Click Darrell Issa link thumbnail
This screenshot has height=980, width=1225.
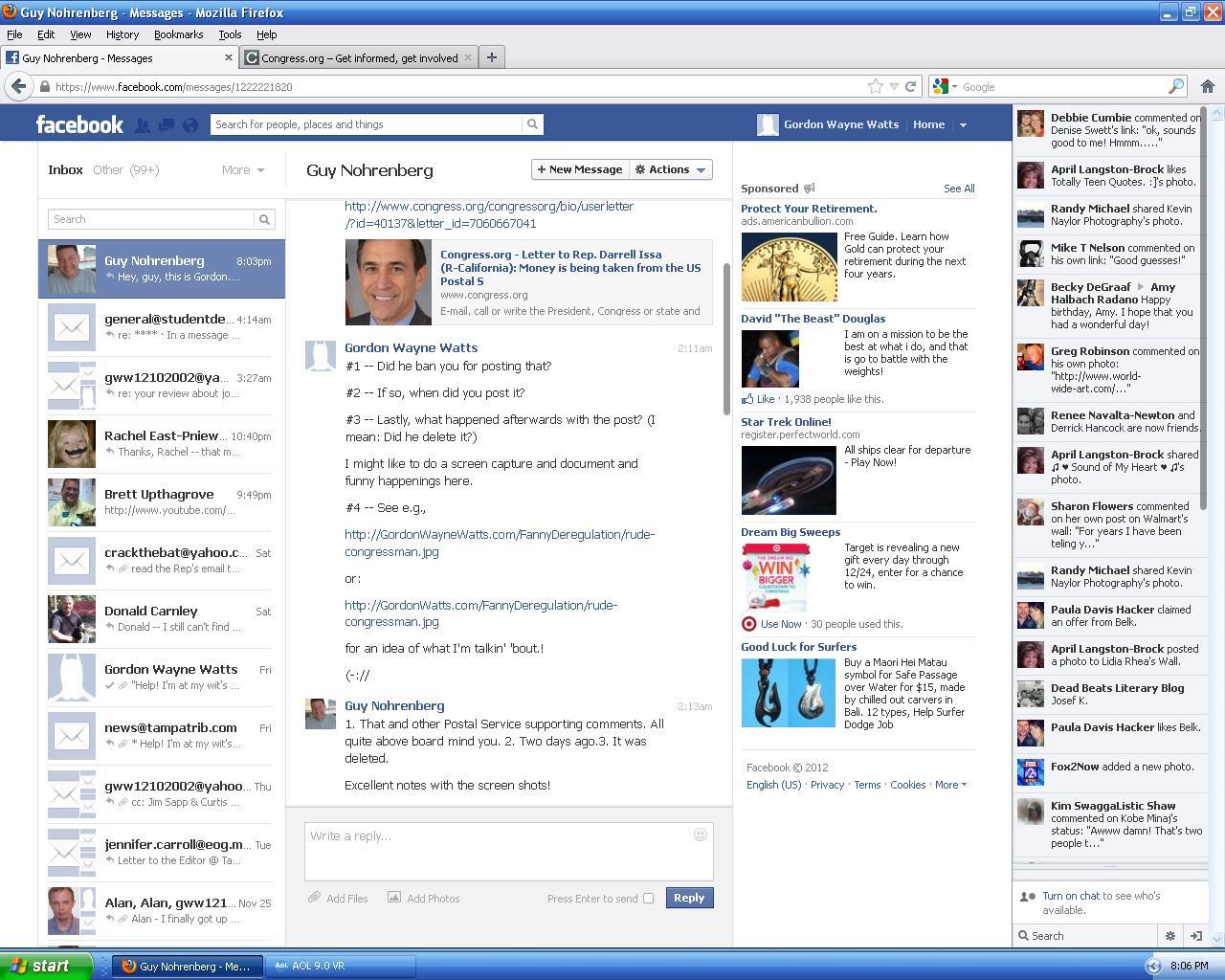[x=388, y=282]
